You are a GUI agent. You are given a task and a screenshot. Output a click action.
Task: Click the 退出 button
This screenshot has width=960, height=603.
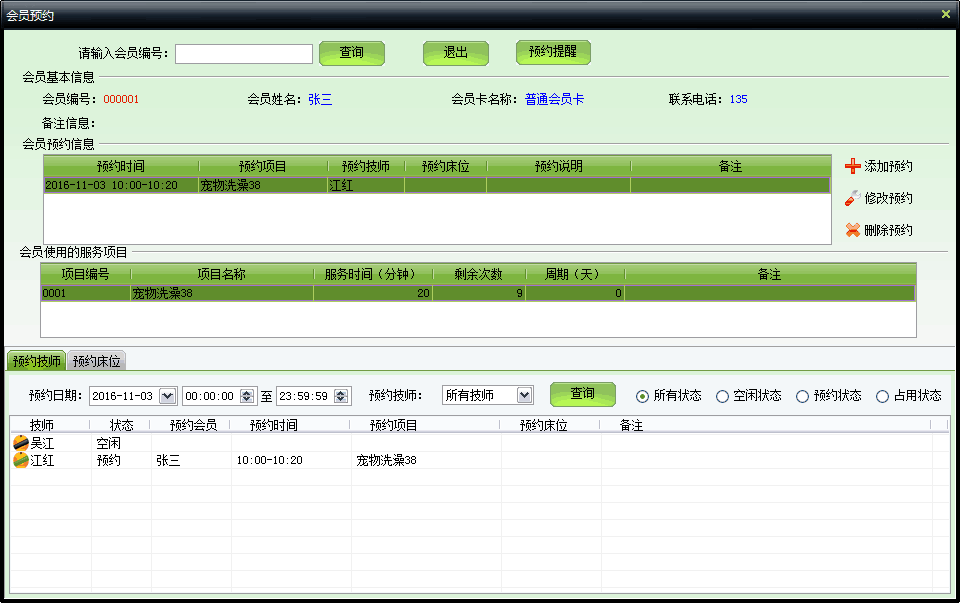click(455, 53)
